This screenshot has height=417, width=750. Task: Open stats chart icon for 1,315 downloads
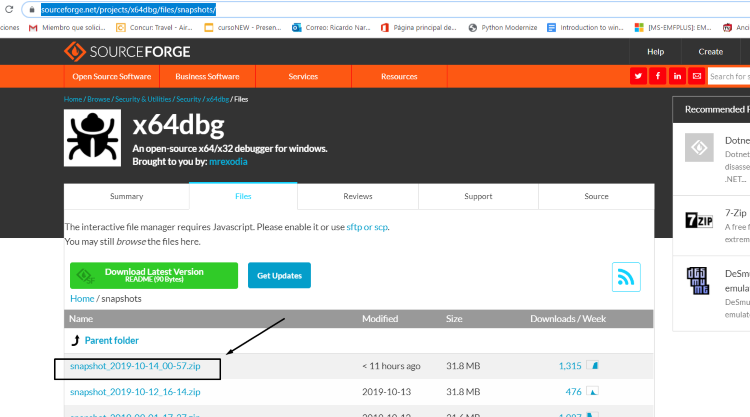pos(593,366)
